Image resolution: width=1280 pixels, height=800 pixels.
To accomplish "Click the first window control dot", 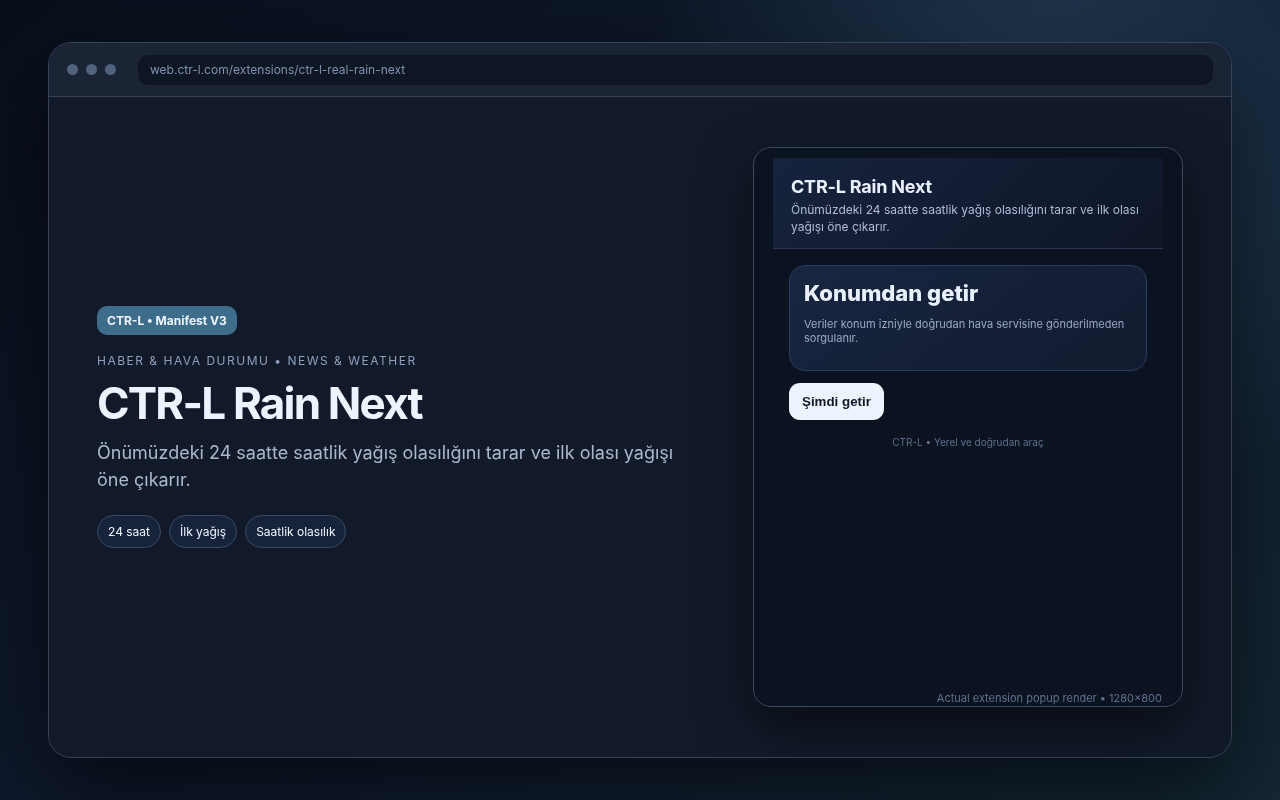I will point(72,69).
